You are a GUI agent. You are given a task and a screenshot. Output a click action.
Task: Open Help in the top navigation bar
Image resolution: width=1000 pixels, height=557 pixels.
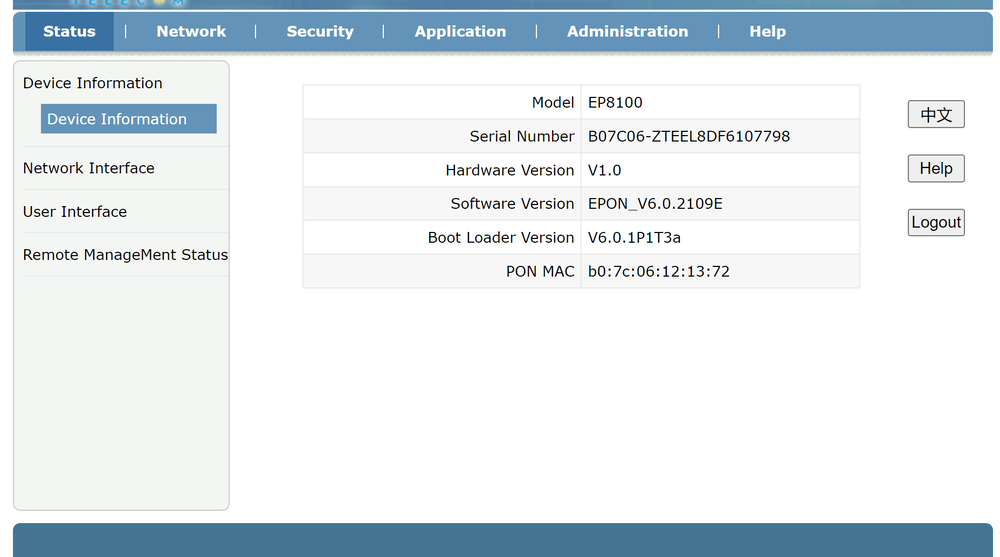point(767,31)
